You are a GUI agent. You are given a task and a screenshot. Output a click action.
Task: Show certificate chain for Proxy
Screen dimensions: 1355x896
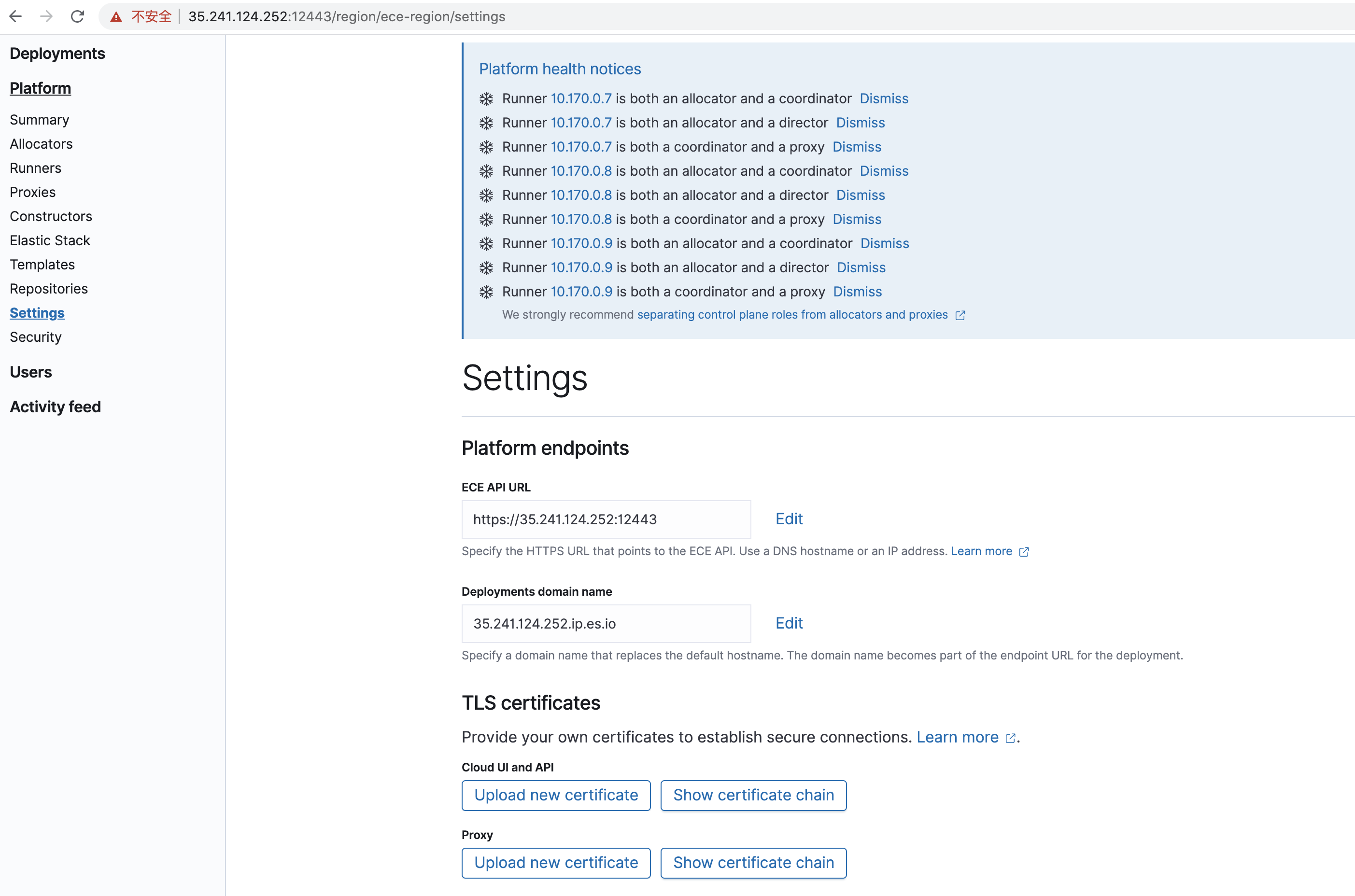point(753,863)
